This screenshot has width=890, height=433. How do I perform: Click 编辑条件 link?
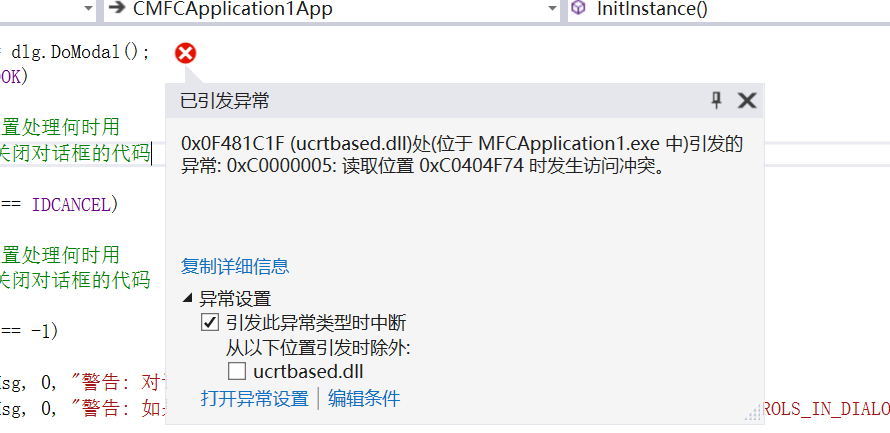[364, 398]
